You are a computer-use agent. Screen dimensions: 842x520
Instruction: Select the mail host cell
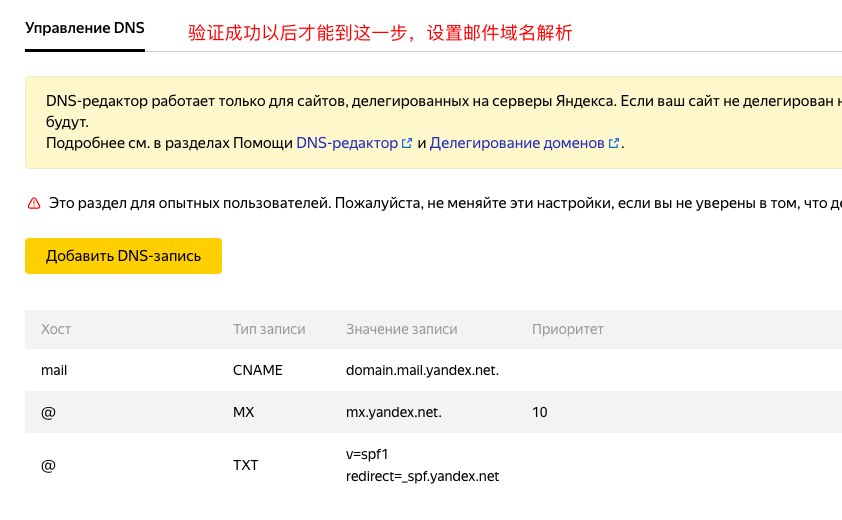[x=54, y=370]
